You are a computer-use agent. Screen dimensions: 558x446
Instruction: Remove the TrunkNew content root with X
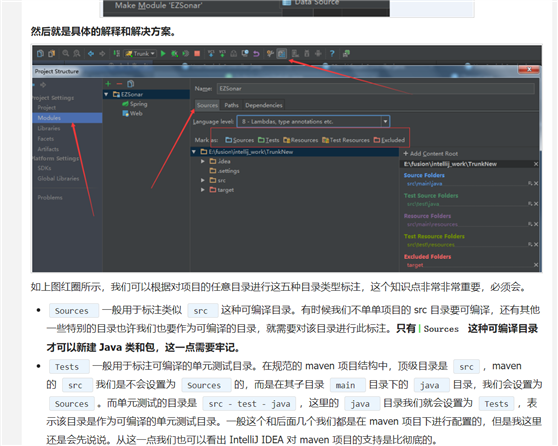(536, 164)
